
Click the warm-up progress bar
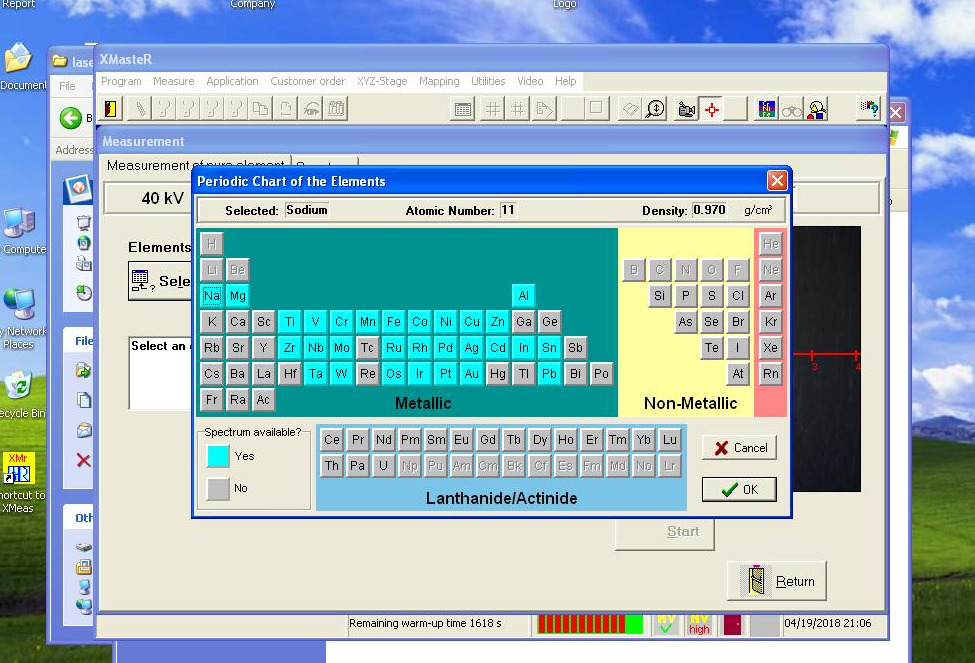point(590,624)
